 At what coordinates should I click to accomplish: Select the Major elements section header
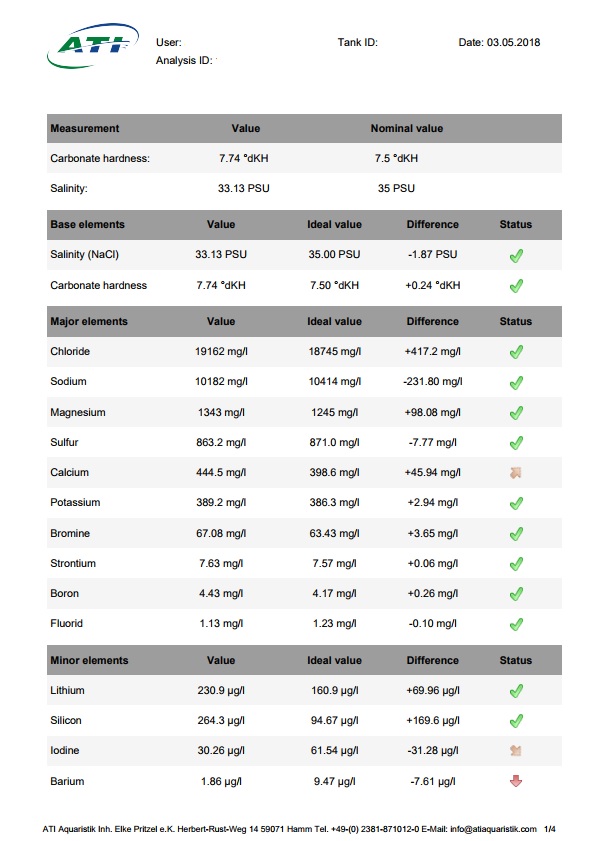pyautogui.click(x=89, y=321)
